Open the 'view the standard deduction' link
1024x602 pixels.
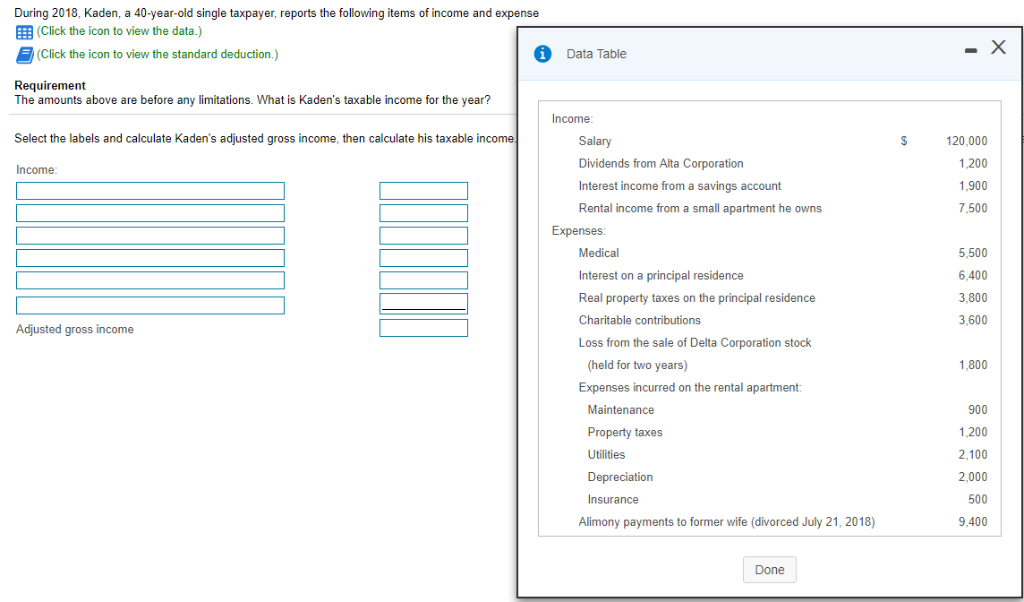tap(157, 54)
